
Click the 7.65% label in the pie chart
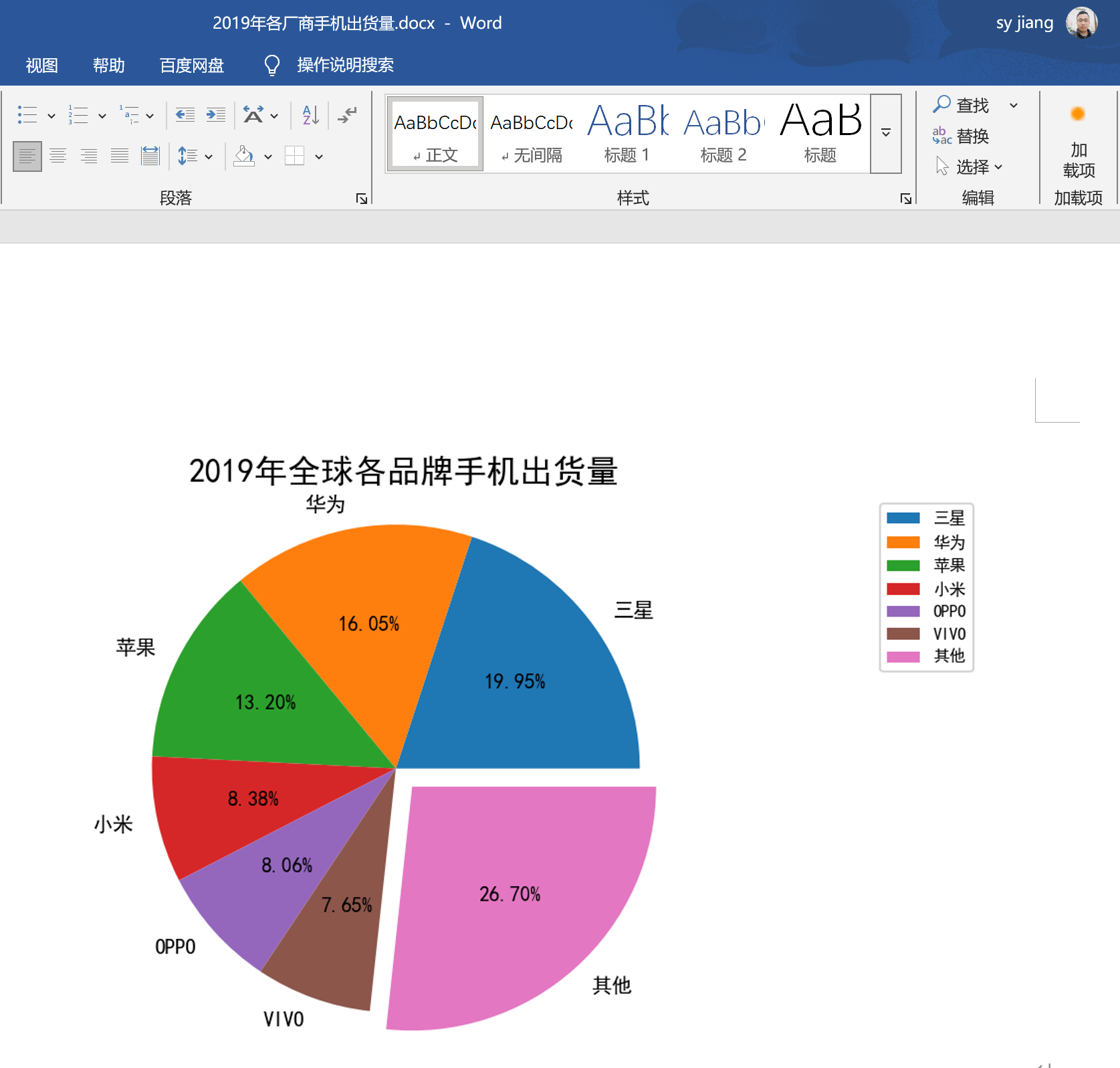pos(346,905)
